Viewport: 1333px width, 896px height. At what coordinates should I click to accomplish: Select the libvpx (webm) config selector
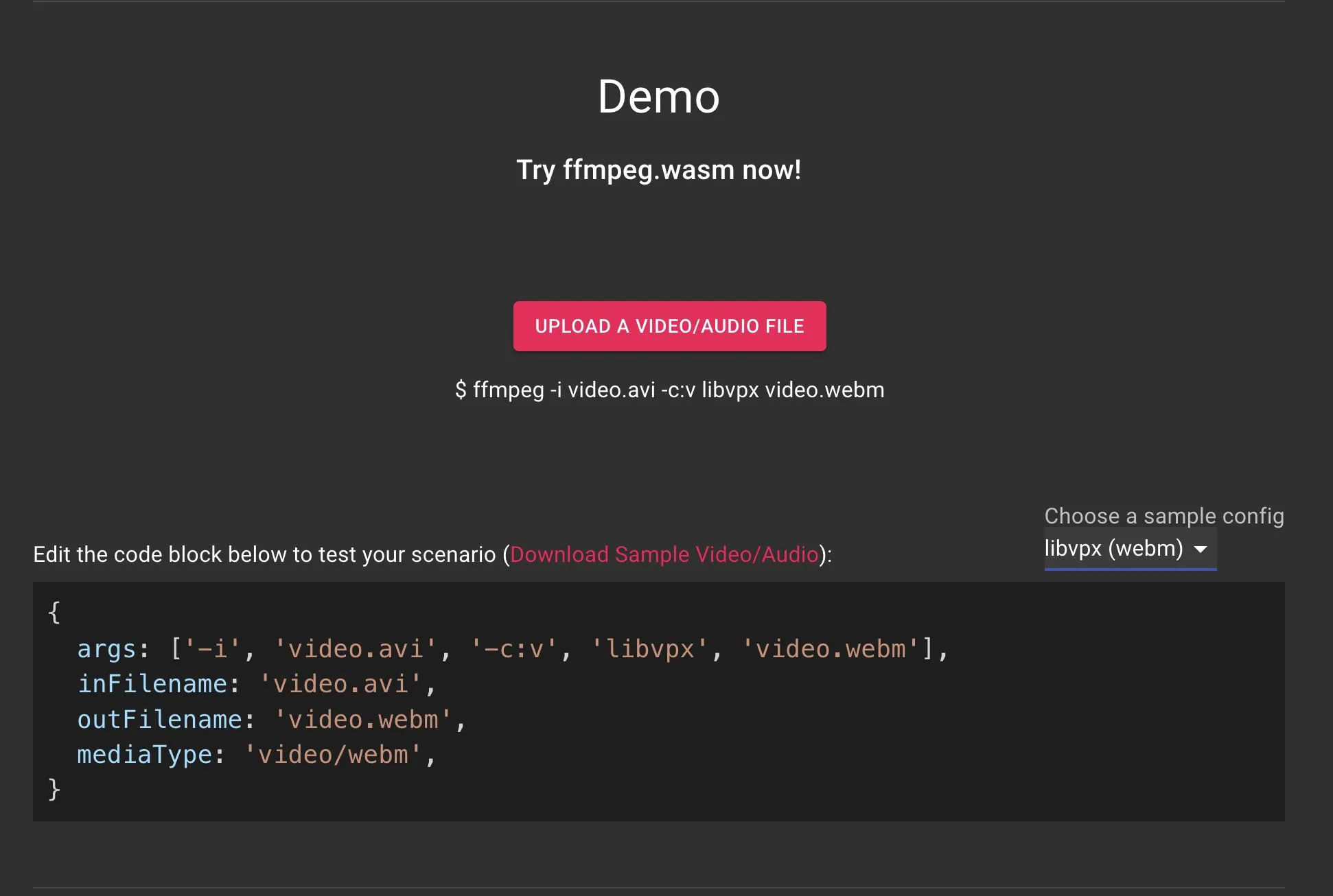[x=1112, y=548]
